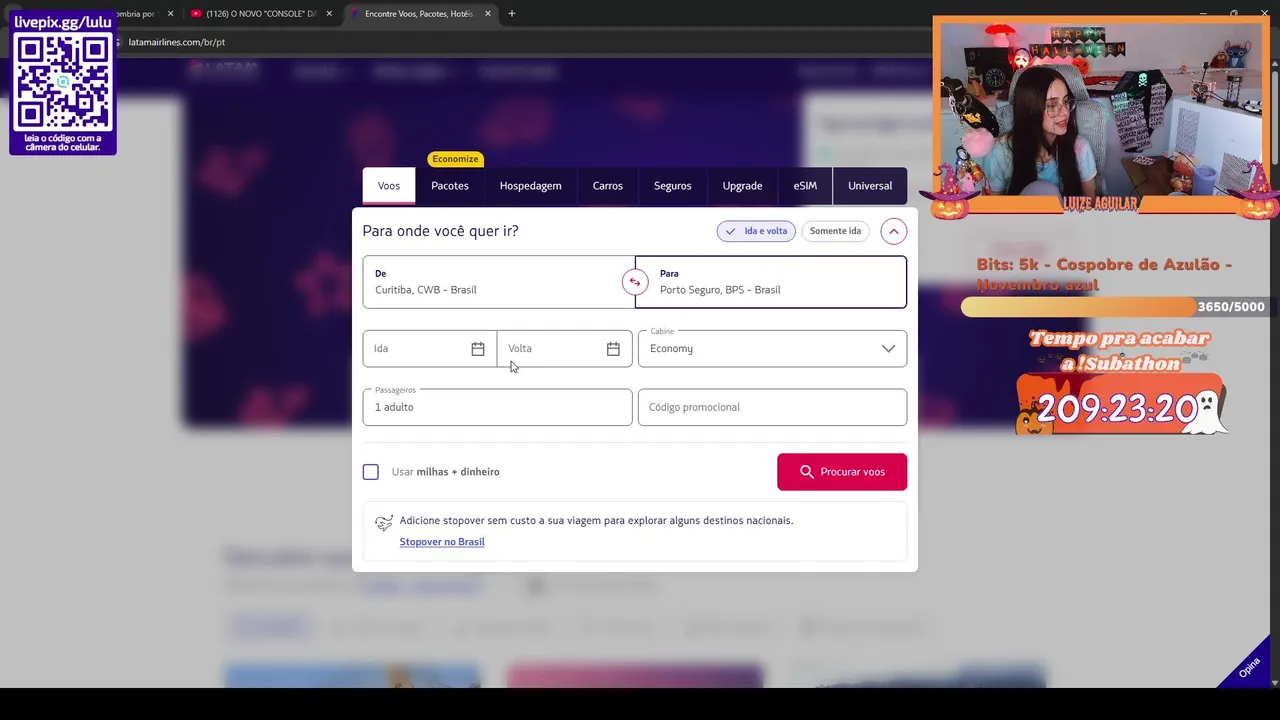
Task: Open the Hospedagem tab
Action: pos(531,186)
